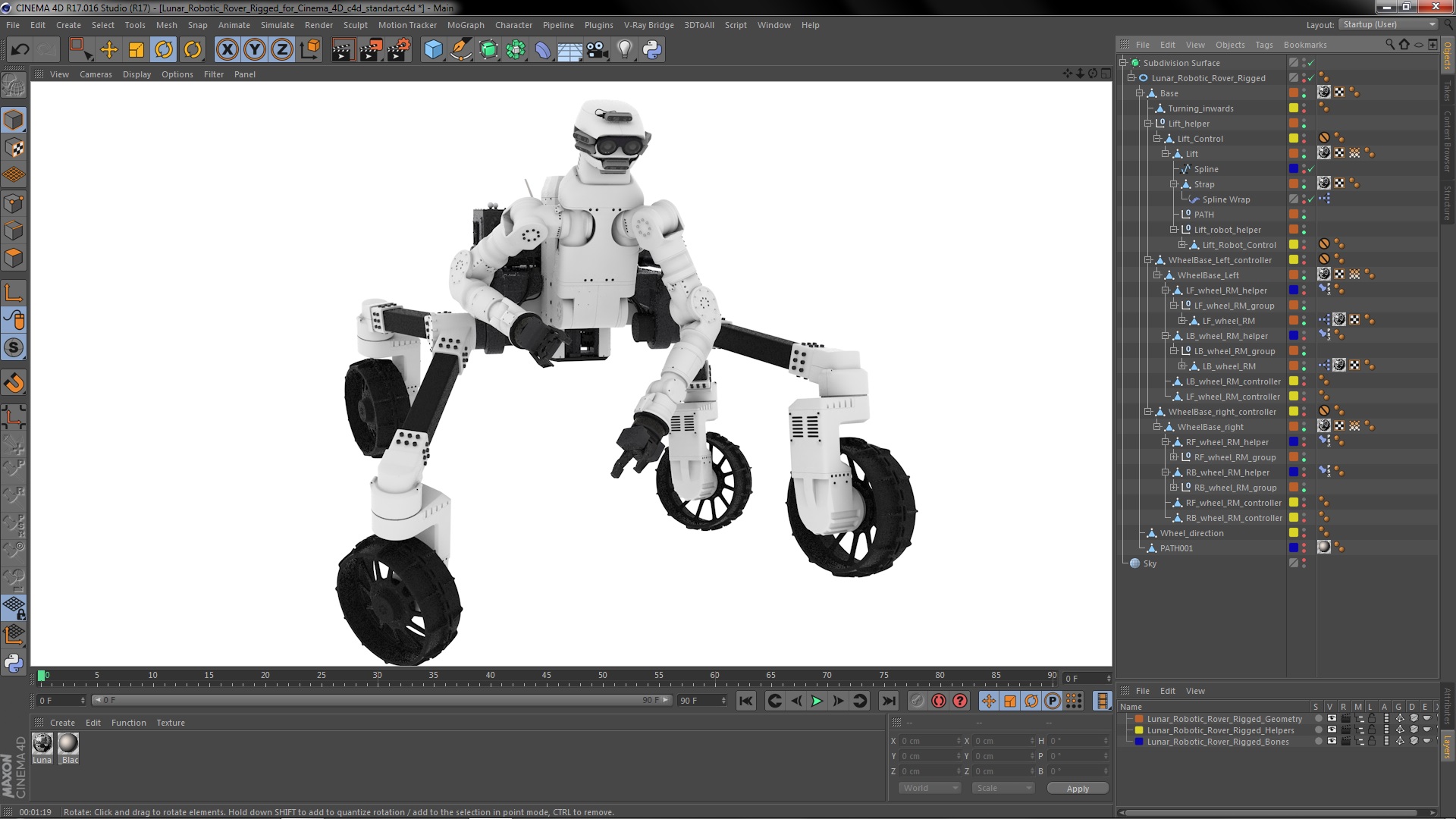Click the Lunar_Robotic_Rover_Rigged_Geometry layer color swatch
Viewport: 1456px width, 819px height.
[x=1139, y=719]
